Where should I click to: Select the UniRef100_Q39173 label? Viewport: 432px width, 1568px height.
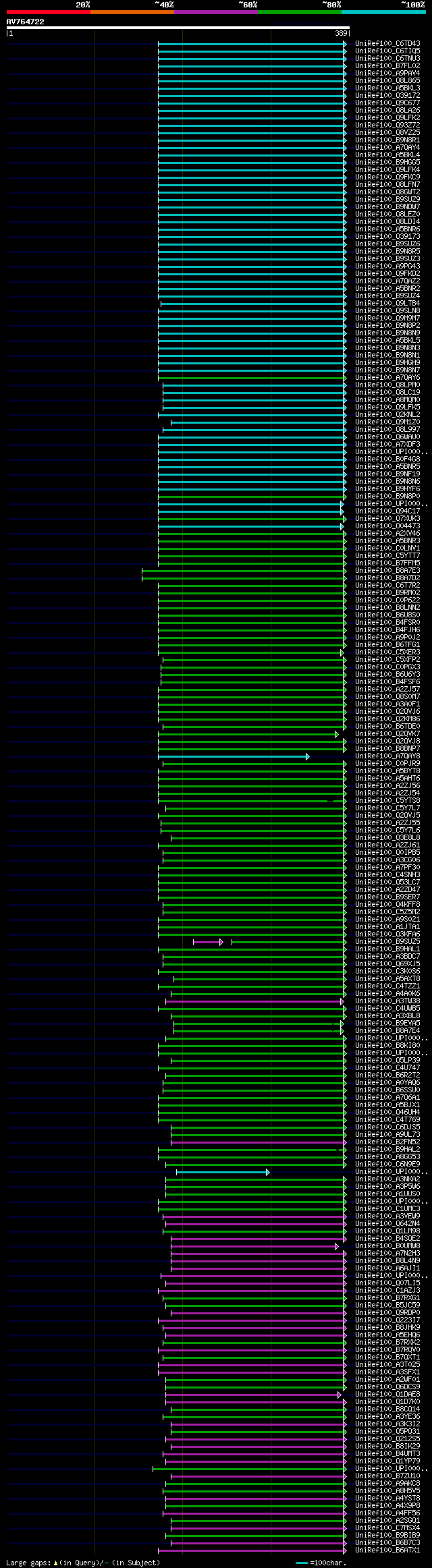coord(387,237)
